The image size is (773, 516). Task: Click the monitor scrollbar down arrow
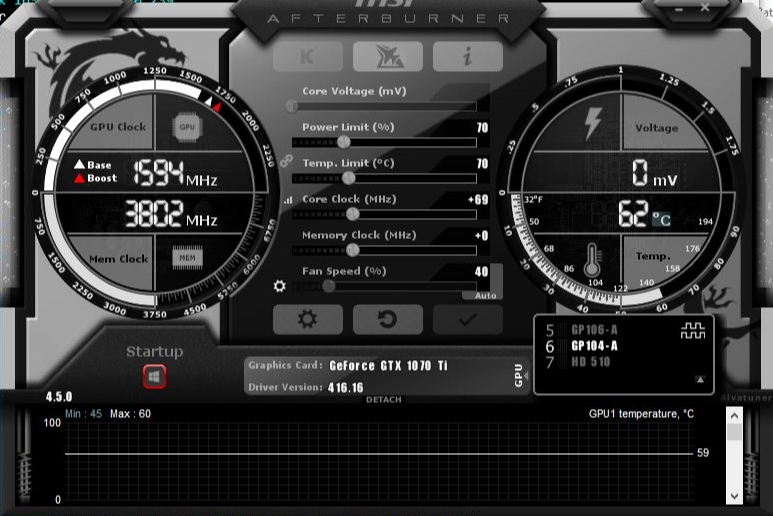click(x=734, y=496)
